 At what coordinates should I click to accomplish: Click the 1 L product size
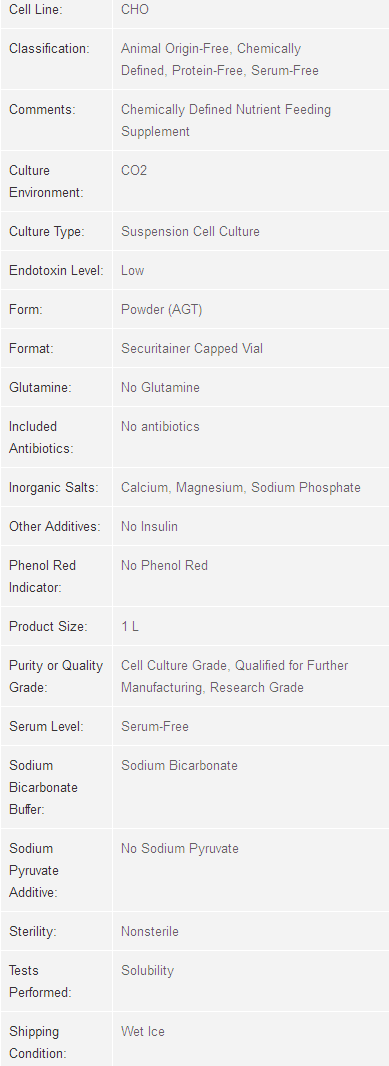[x=130, y=627]
